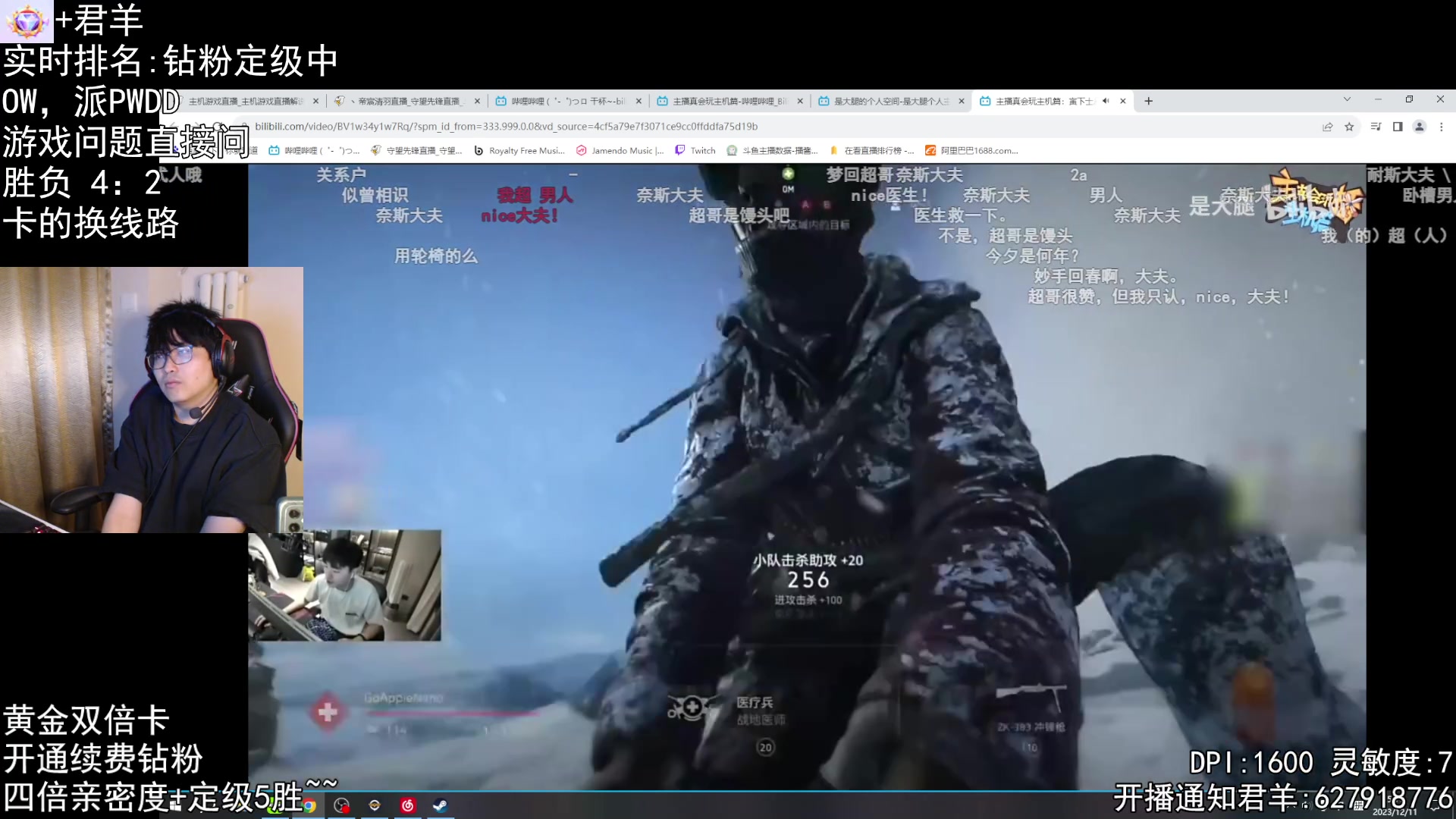Switch to the 哔哩哔哩 干杯~-bili tab
1456x819 pixels.
(x=567, y=101)
